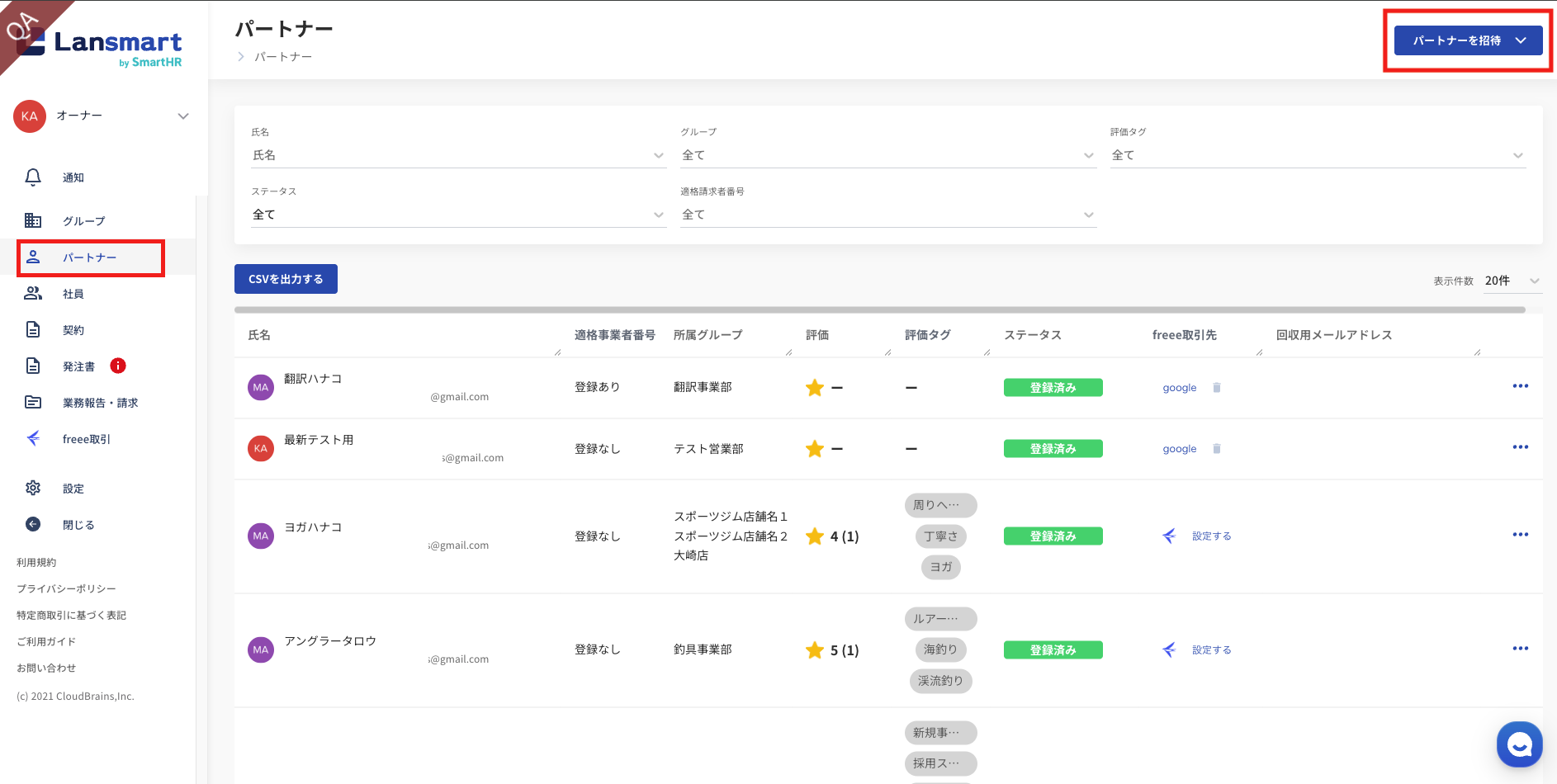Click the KA owner avatar

point(30,116)
